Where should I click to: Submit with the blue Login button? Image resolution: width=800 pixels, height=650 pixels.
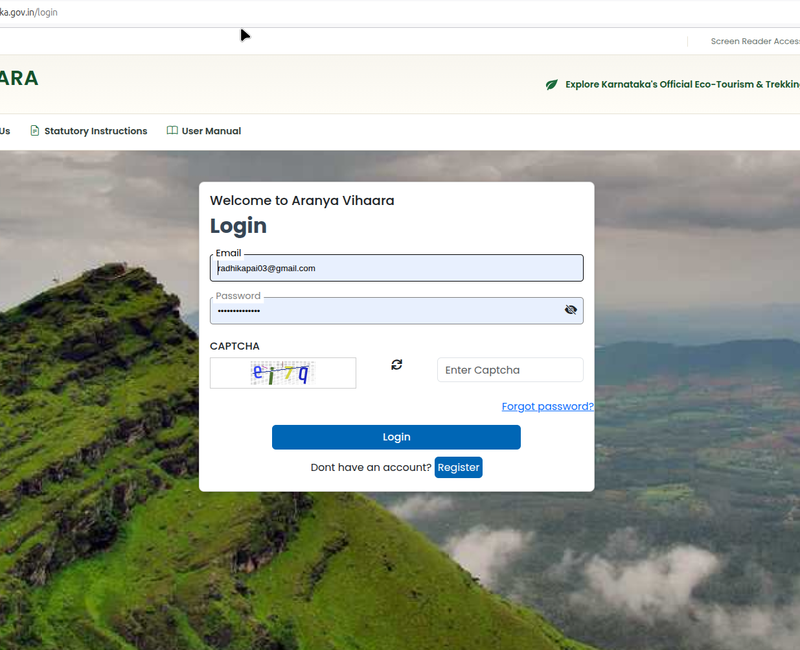tap(396, 437)
